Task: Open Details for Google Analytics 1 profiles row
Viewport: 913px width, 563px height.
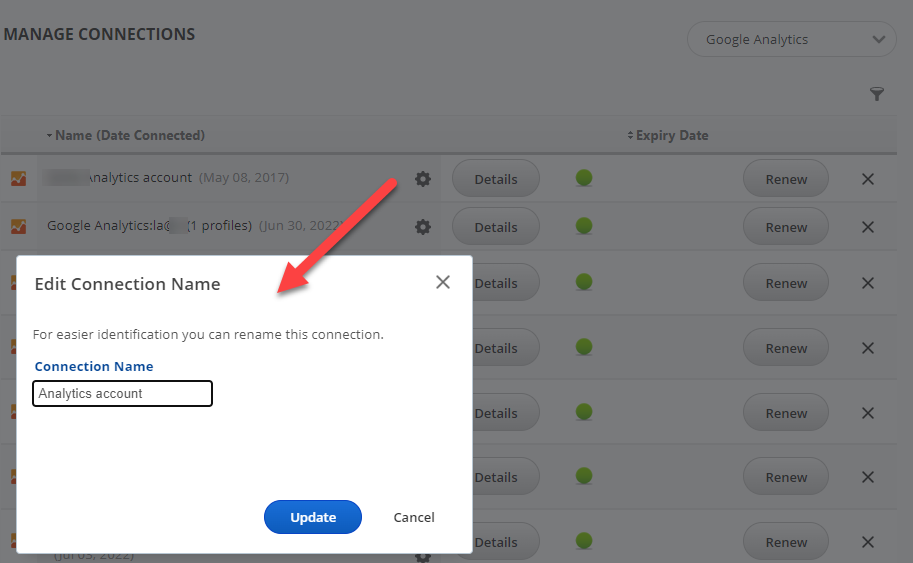Action: pyautogui.click(x=496, y=227)
